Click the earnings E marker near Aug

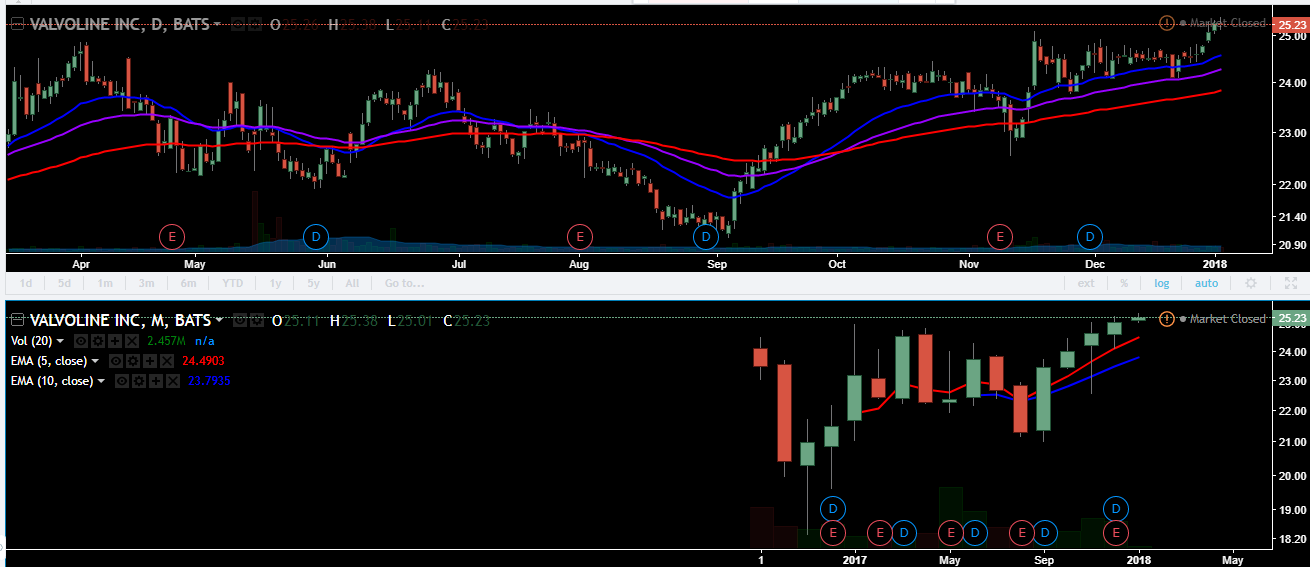click(579, 237)
